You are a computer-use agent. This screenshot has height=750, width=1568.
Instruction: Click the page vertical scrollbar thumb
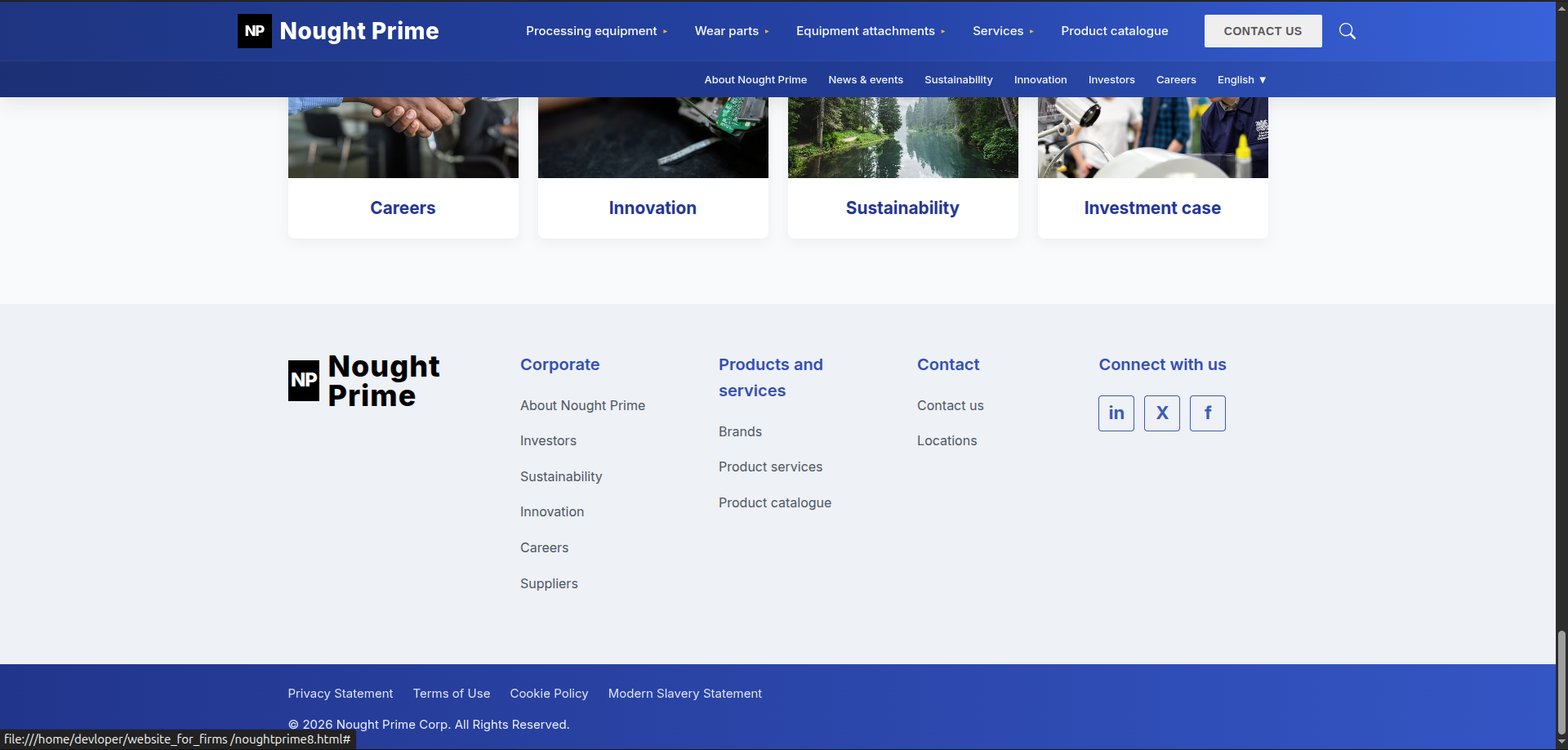point(1561,682)
